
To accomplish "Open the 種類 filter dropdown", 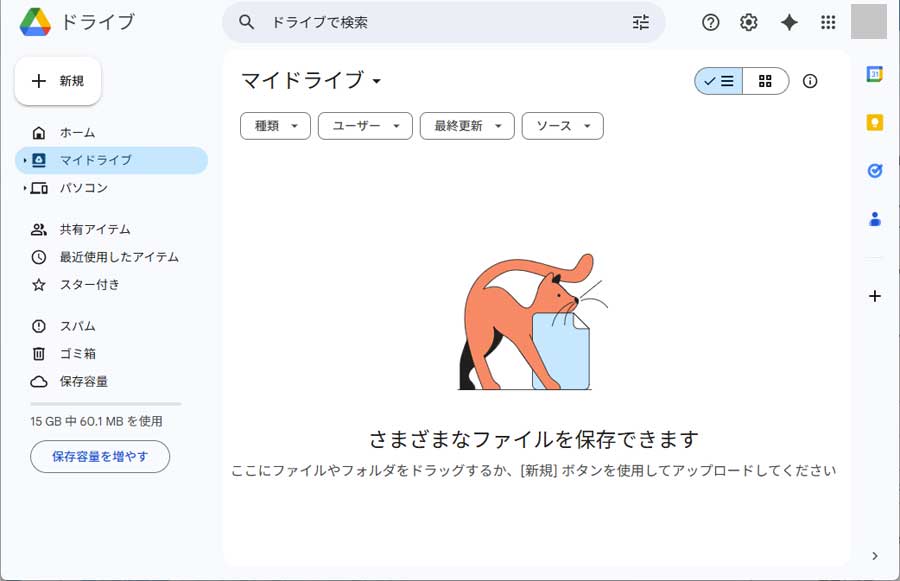I will (x=275, y=126).
